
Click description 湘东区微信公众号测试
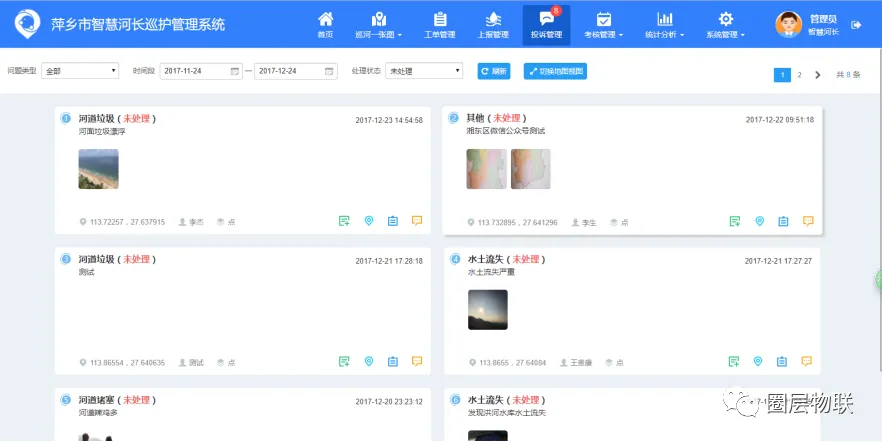[506, 131]
